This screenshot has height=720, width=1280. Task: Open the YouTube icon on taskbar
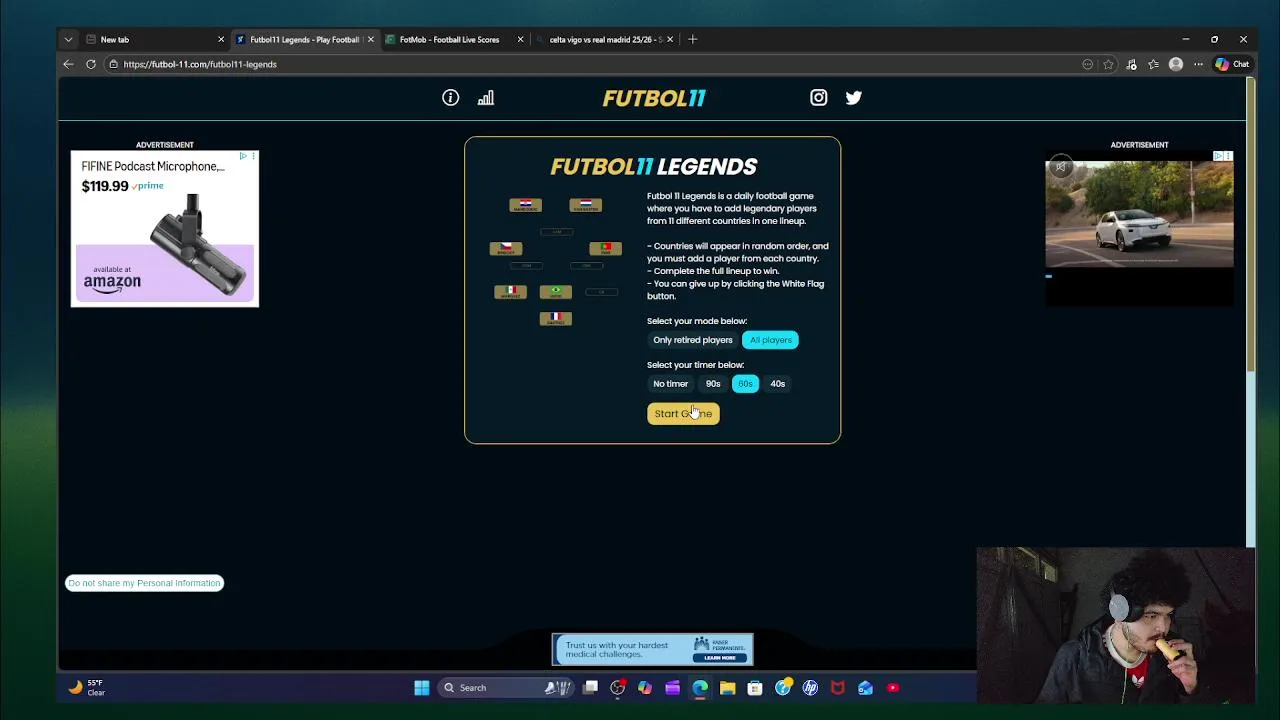pos(893,688)
